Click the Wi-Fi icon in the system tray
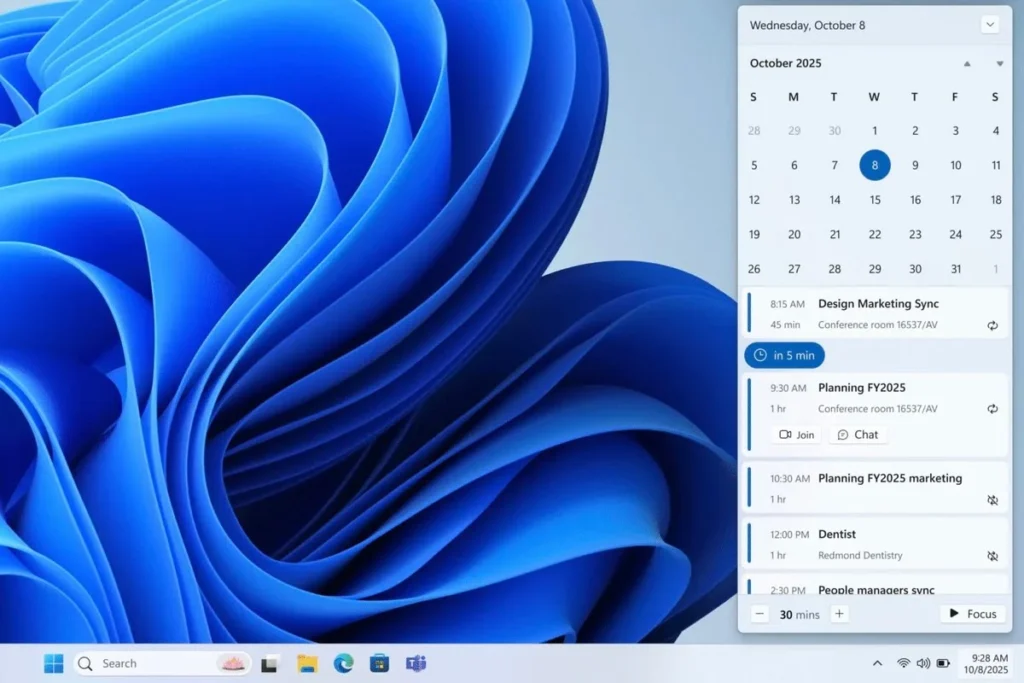 902,662
